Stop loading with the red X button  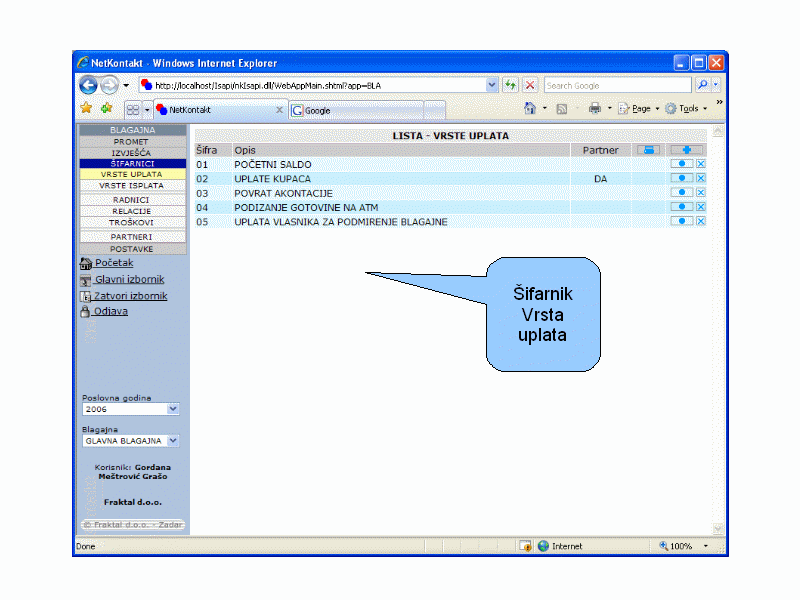pos(530,85)
